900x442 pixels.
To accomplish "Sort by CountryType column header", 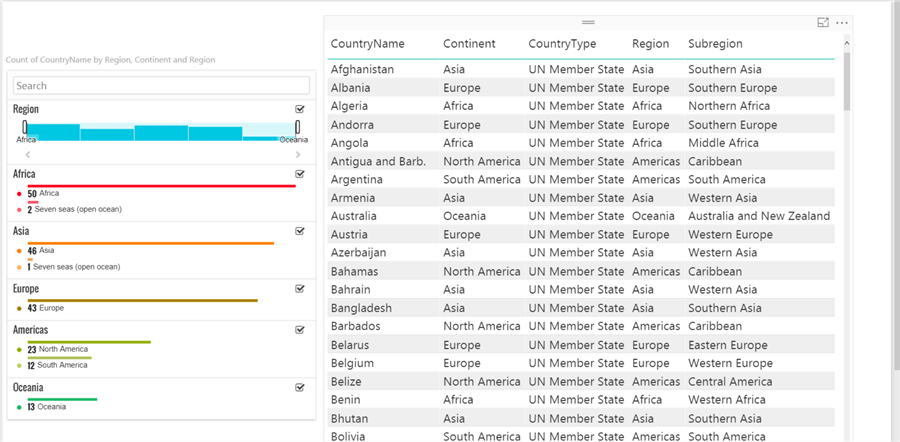I will pos(562,44).
